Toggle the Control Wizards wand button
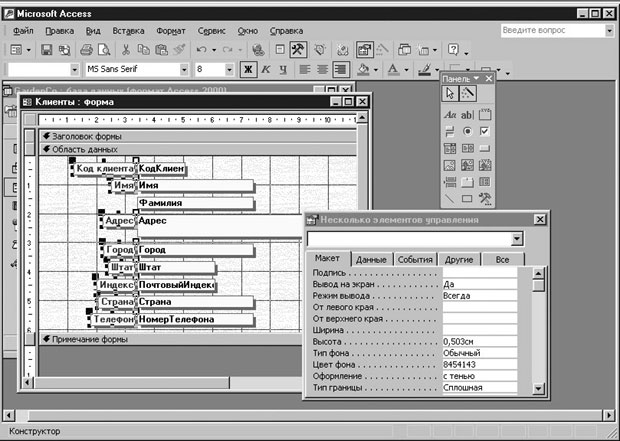 [x=468, y=94]
